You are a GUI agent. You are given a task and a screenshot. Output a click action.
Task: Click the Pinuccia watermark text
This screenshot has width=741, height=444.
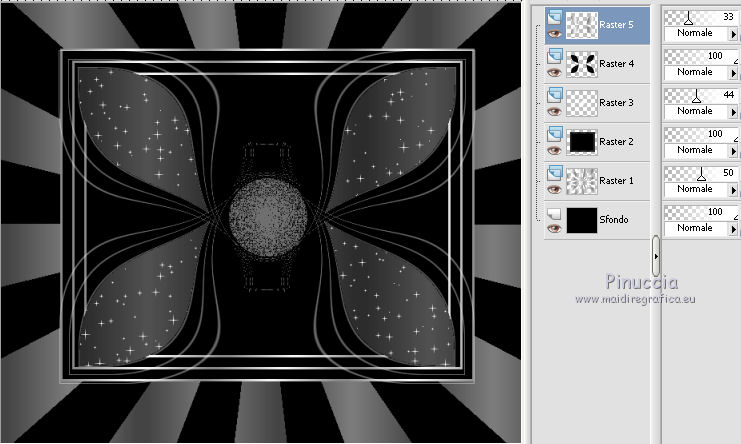tap(640, 282)
